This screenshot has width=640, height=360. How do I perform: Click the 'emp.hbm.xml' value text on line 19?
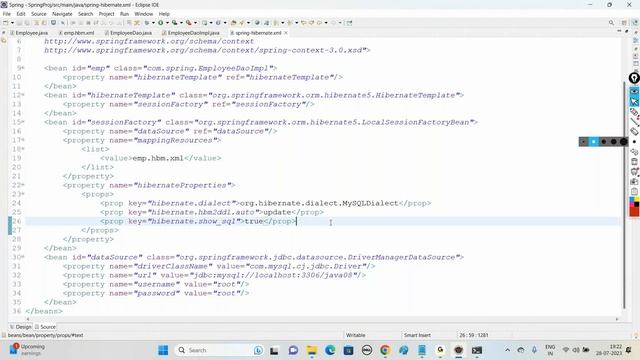tap(158, 158)
